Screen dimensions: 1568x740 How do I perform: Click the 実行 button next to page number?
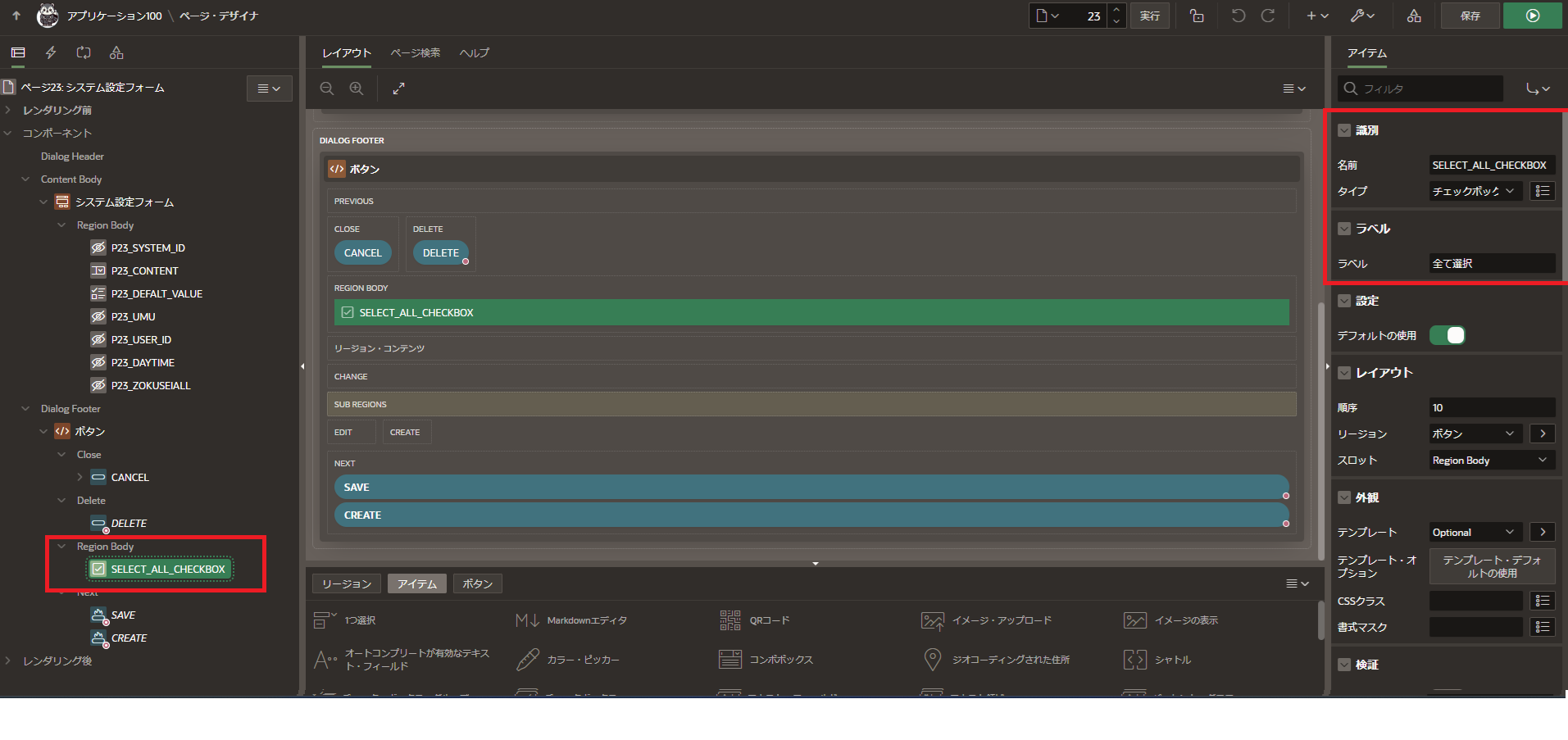tap(1150, 16)
